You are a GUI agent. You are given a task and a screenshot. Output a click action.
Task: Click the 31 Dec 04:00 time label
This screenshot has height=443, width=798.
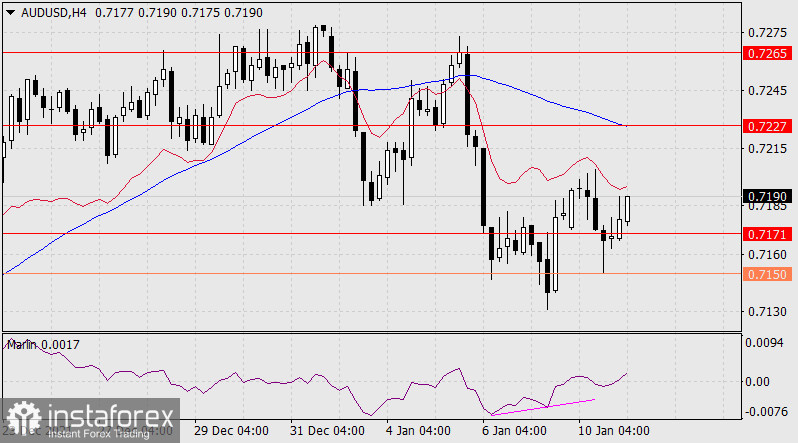pyautogui.click(x=327, y=431)
